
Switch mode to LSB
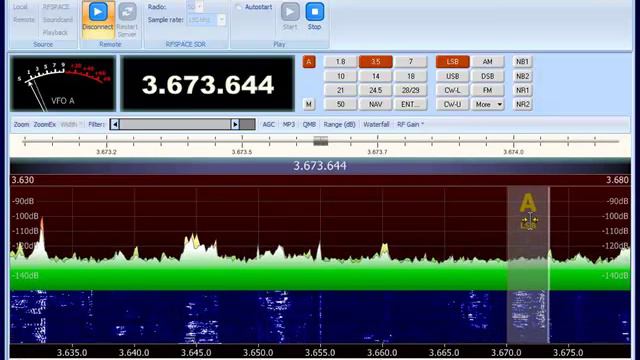tap(452, 62)
